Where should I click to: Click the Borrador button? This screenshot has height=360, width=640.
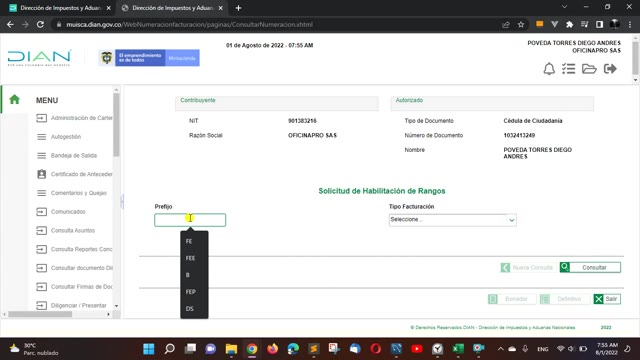[512, 299]
